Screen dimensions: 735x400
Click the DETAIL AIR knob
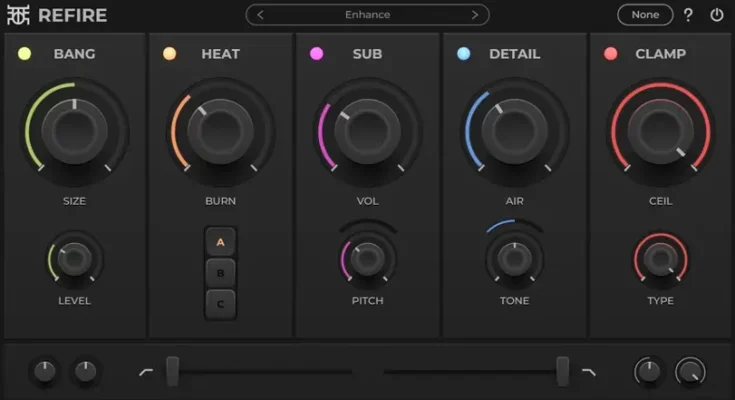click(x=515, y=131)
